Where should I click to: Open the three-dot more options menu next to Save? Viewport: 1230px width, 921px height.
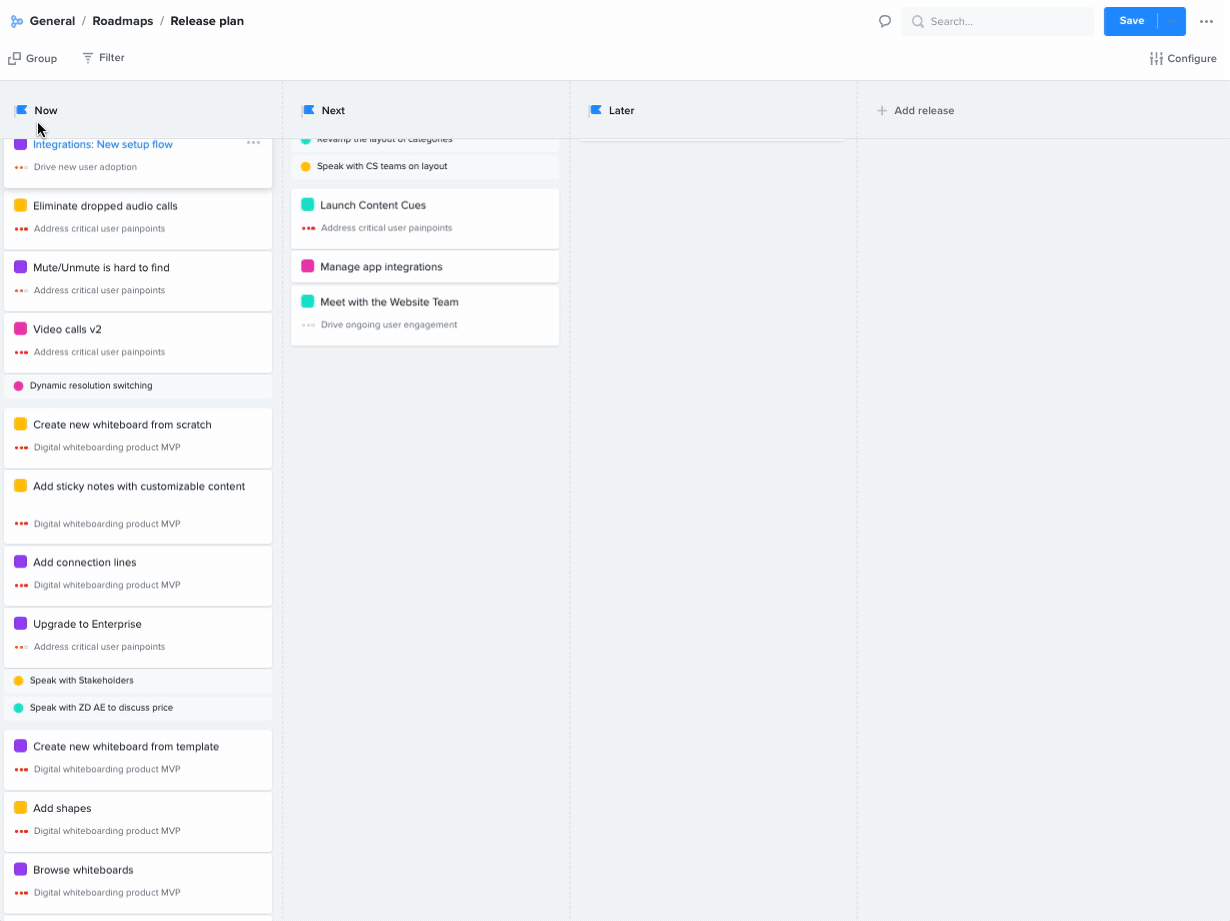[x=1207, y=21]
